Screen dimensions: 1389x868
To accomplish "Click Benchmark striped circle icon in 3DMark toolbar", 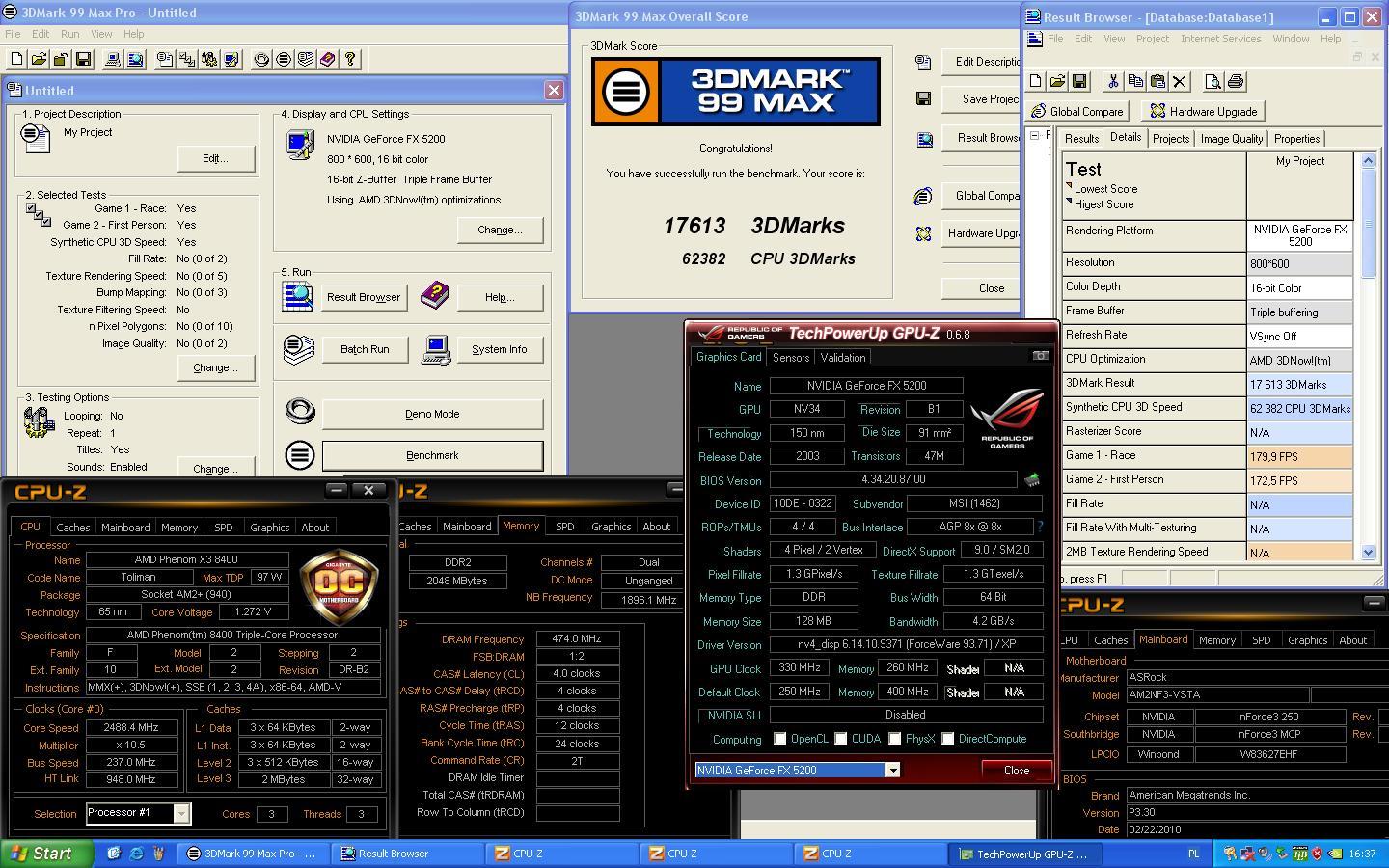I will tap(284, 59).
